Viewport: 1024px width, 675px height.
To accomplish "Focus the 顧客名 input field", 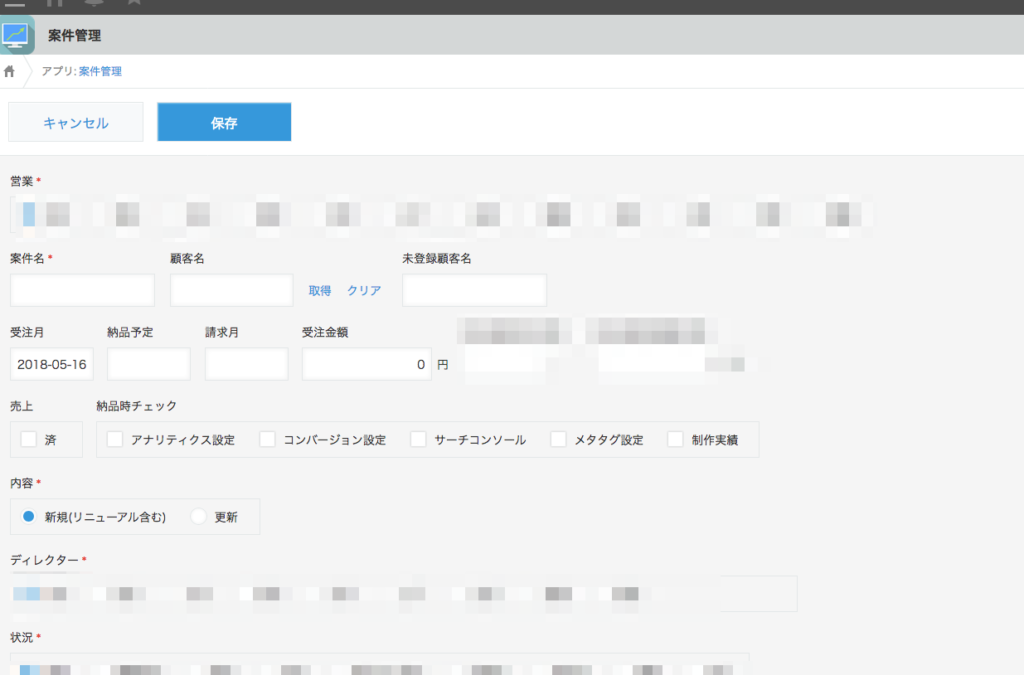I will [x=231, y=290].
